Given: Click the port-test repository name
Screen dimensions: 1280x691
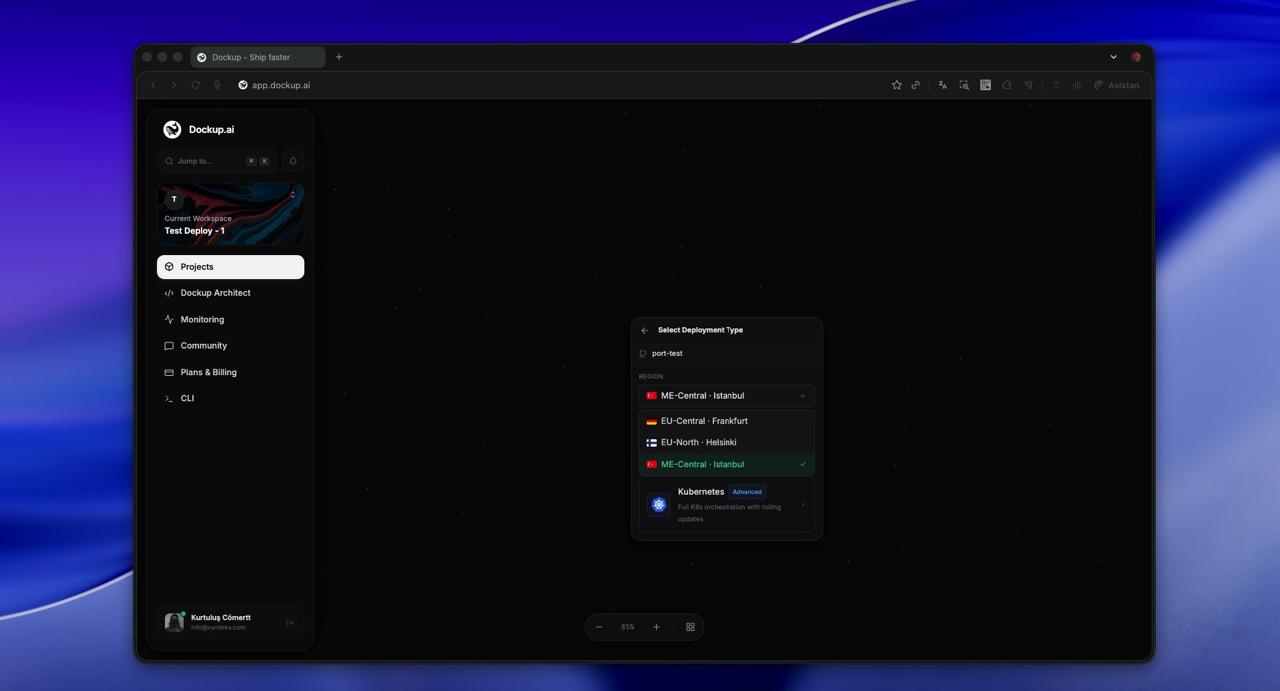Looking at the screenshot, I should [x=667, y=353].
